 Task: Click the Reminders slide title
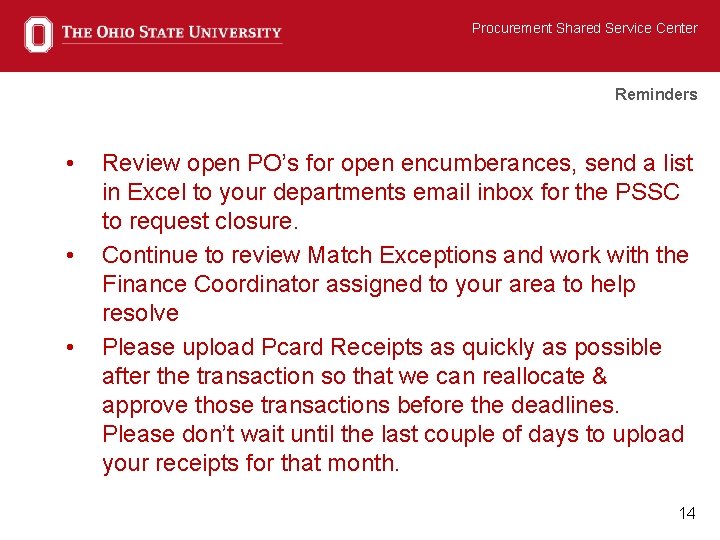click(655, 94)
